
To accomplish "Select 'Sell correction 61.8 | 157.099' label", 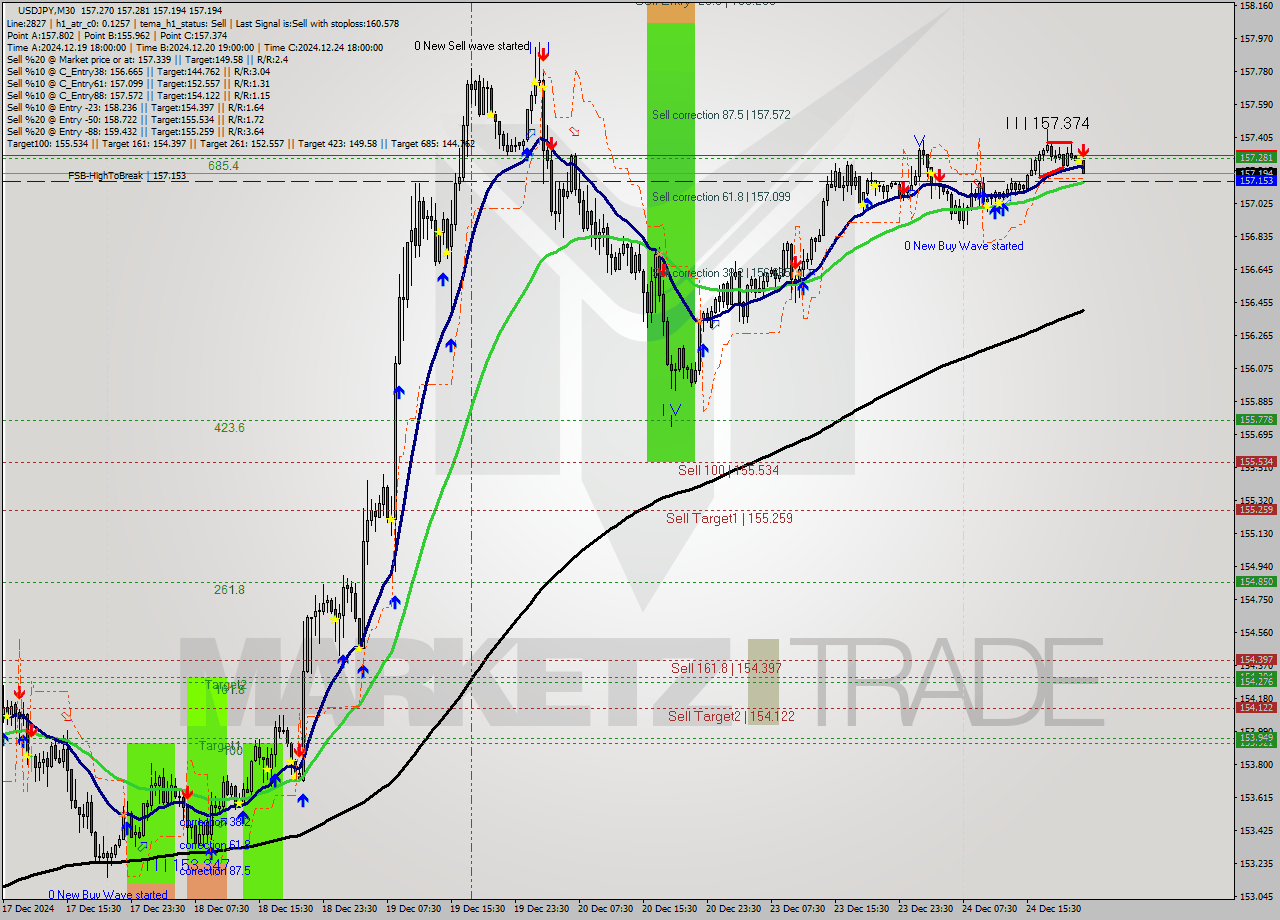I will (x=721, y=197).
